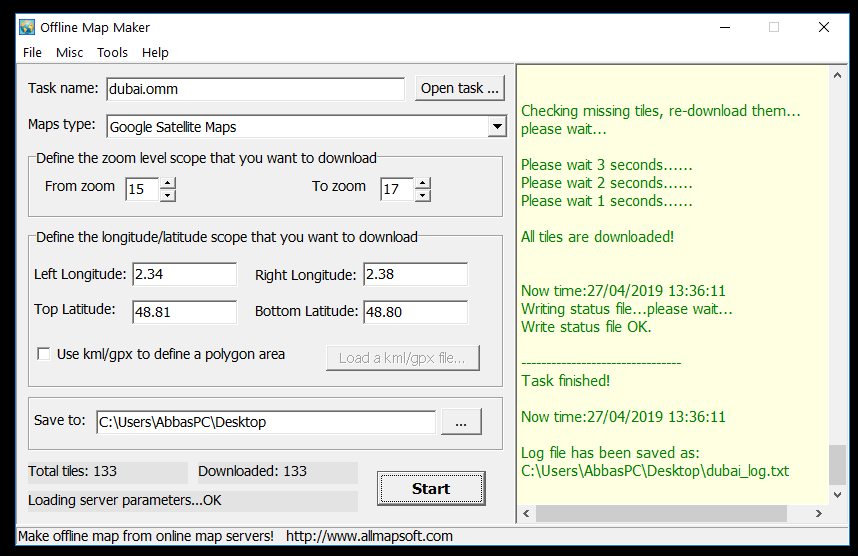Decrease the To zoom value
Image resolution: width=858 pixels, height=556 pixels.
[423, 195]
